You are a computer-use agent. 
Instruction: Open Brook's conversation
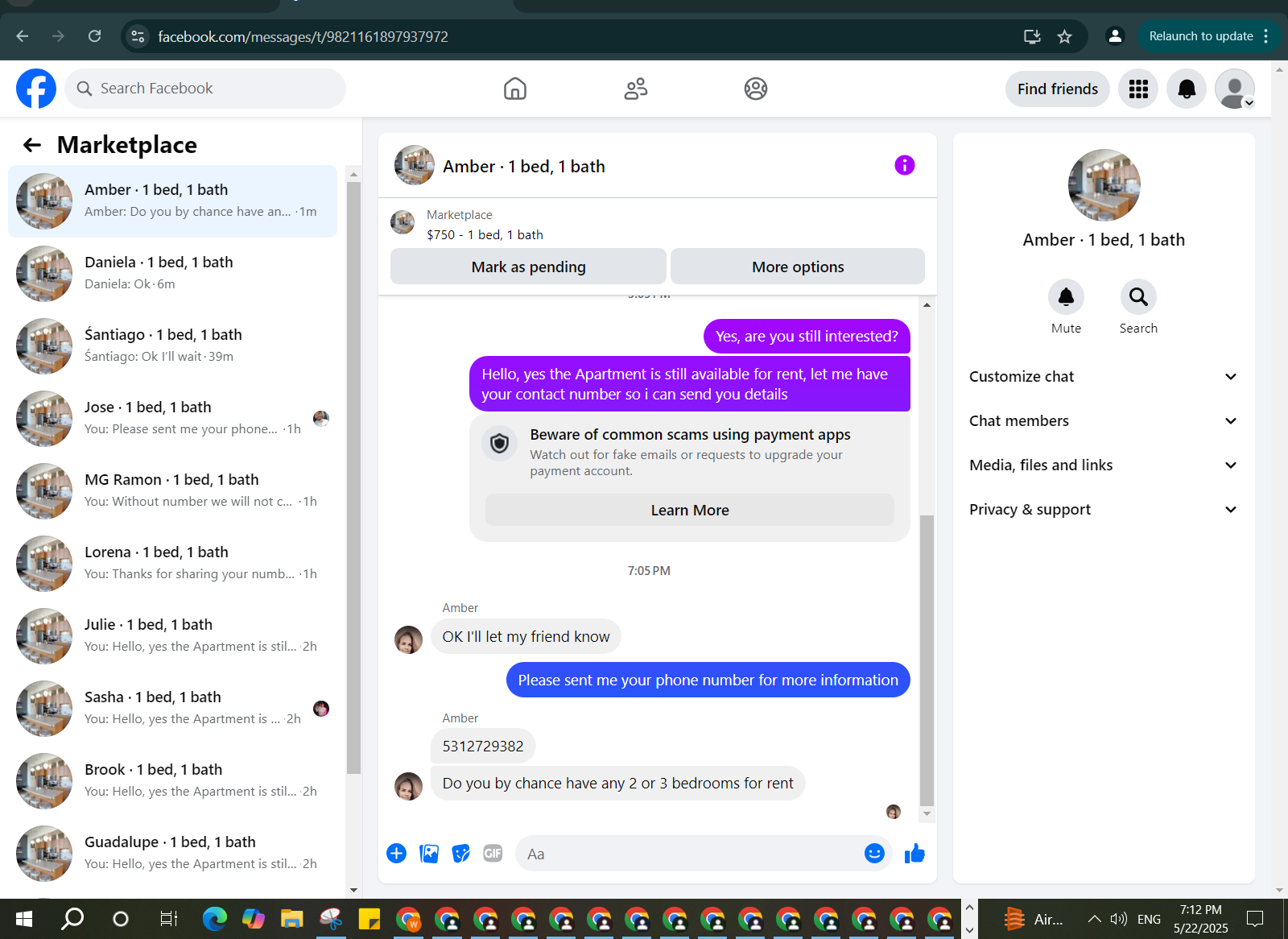[173, 781]
